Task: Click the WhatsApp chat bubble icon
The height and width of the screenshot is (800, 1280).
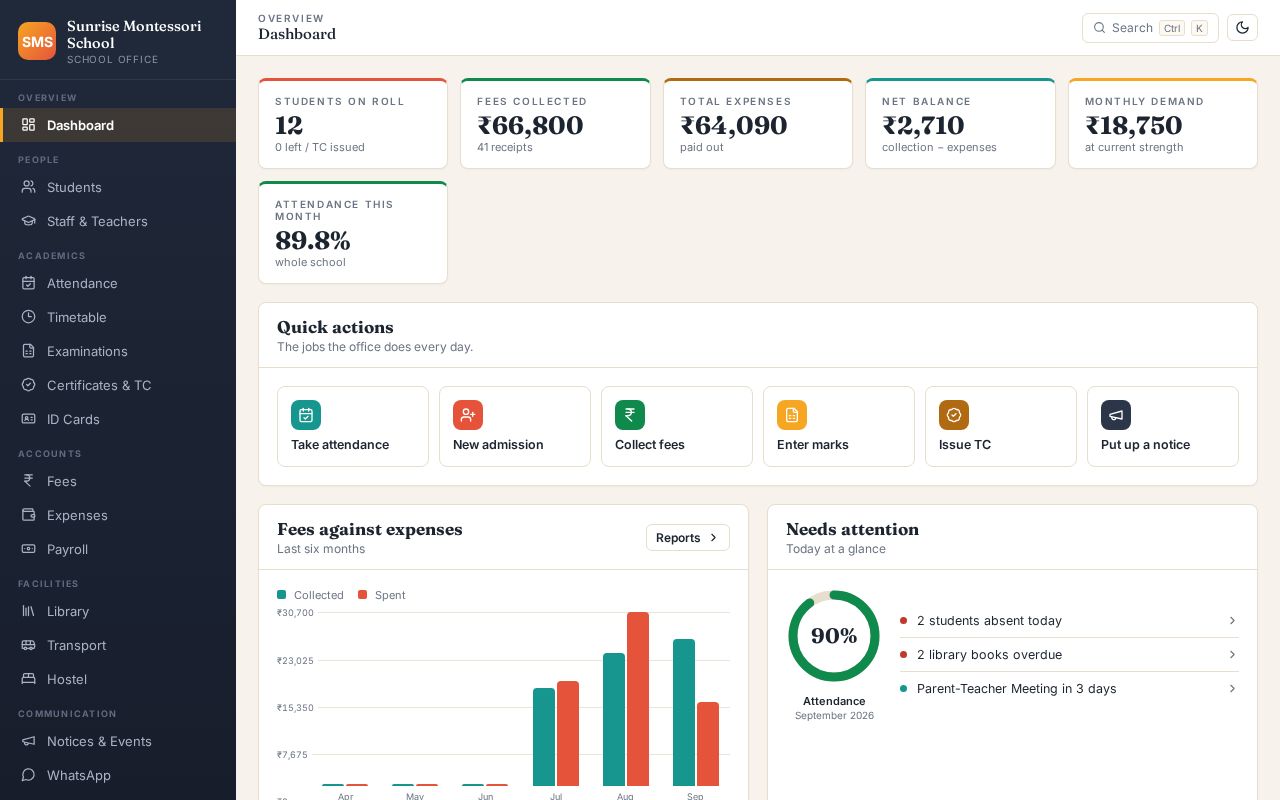Action: (29, 775)
